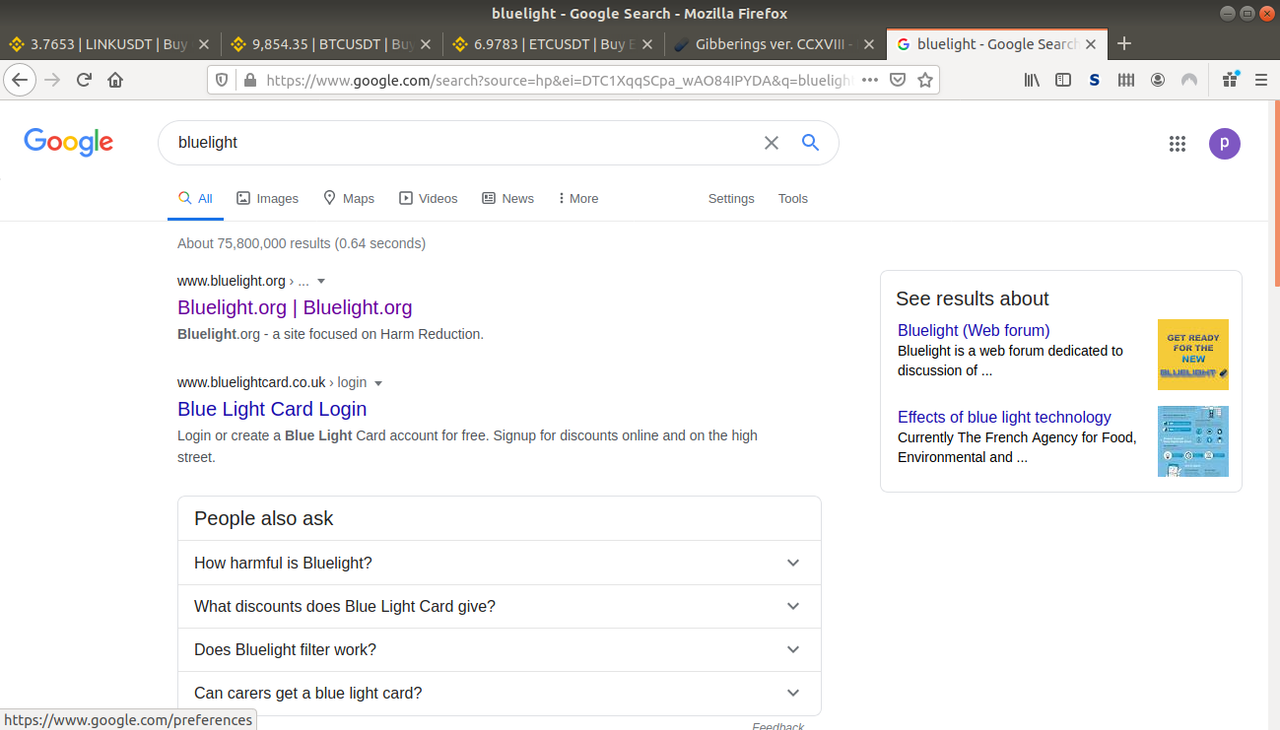Open dropdown arrow beside www.bluelight.org
This screenshot has width=1280, height=730.
[x=321, y=282]
